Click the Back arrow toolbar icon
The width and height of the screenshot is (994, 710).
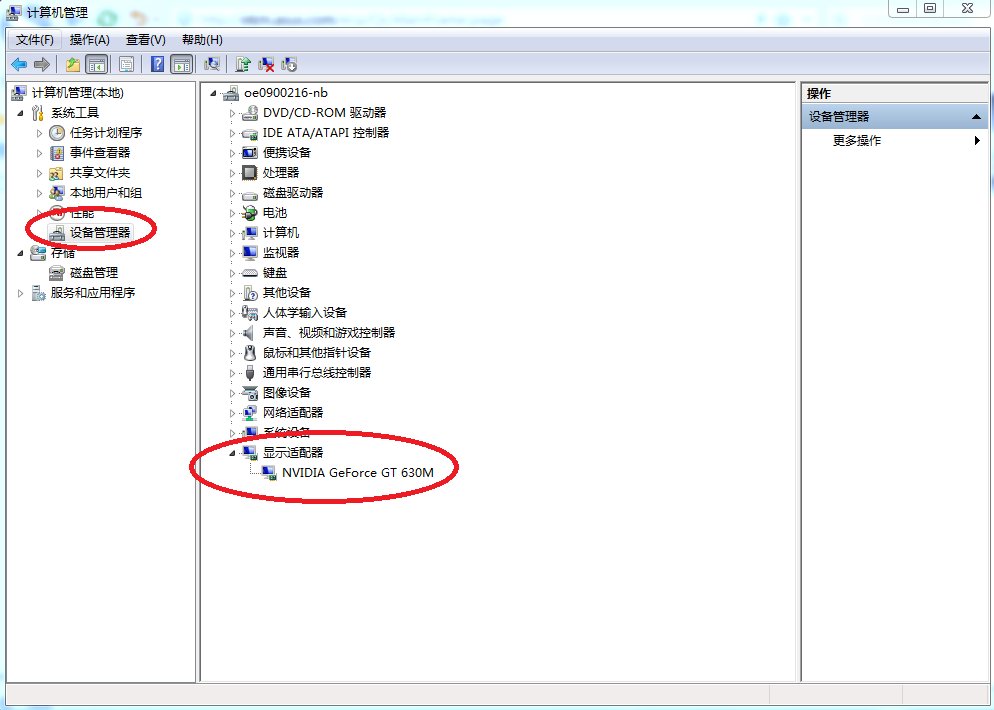pyautogui.click(x=18, y=65)
